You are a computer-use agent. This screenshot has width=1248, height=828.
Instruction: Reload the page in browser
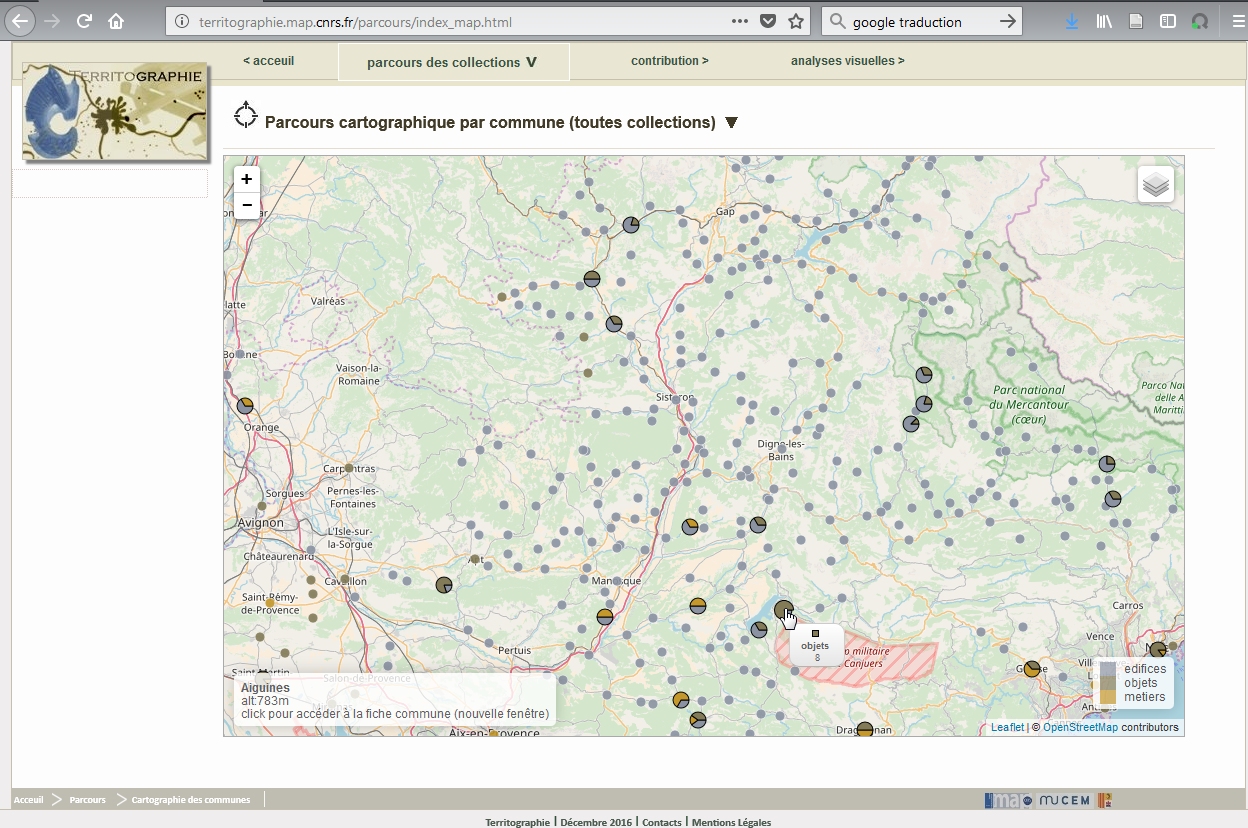coord(85,21)
